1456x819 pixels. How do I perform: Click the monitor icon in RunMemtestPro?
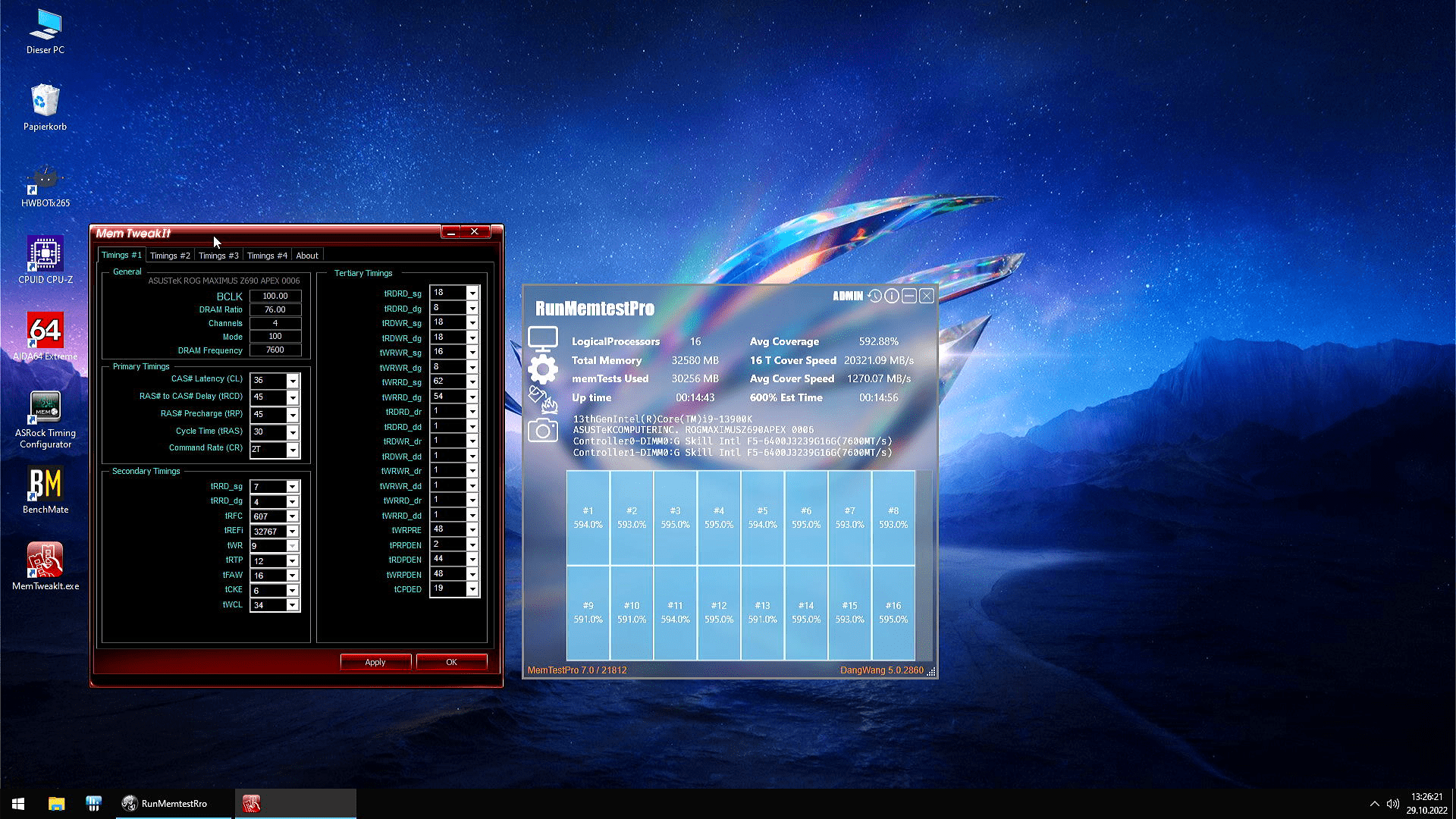point(543,338)
